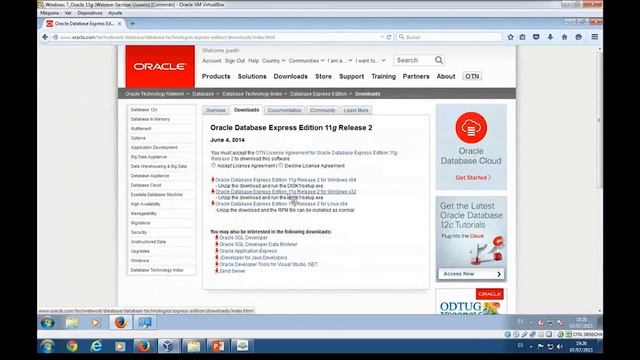Click download arrow beside Linux x64 edition
This screenshot has height=360, width=640.
213,203
